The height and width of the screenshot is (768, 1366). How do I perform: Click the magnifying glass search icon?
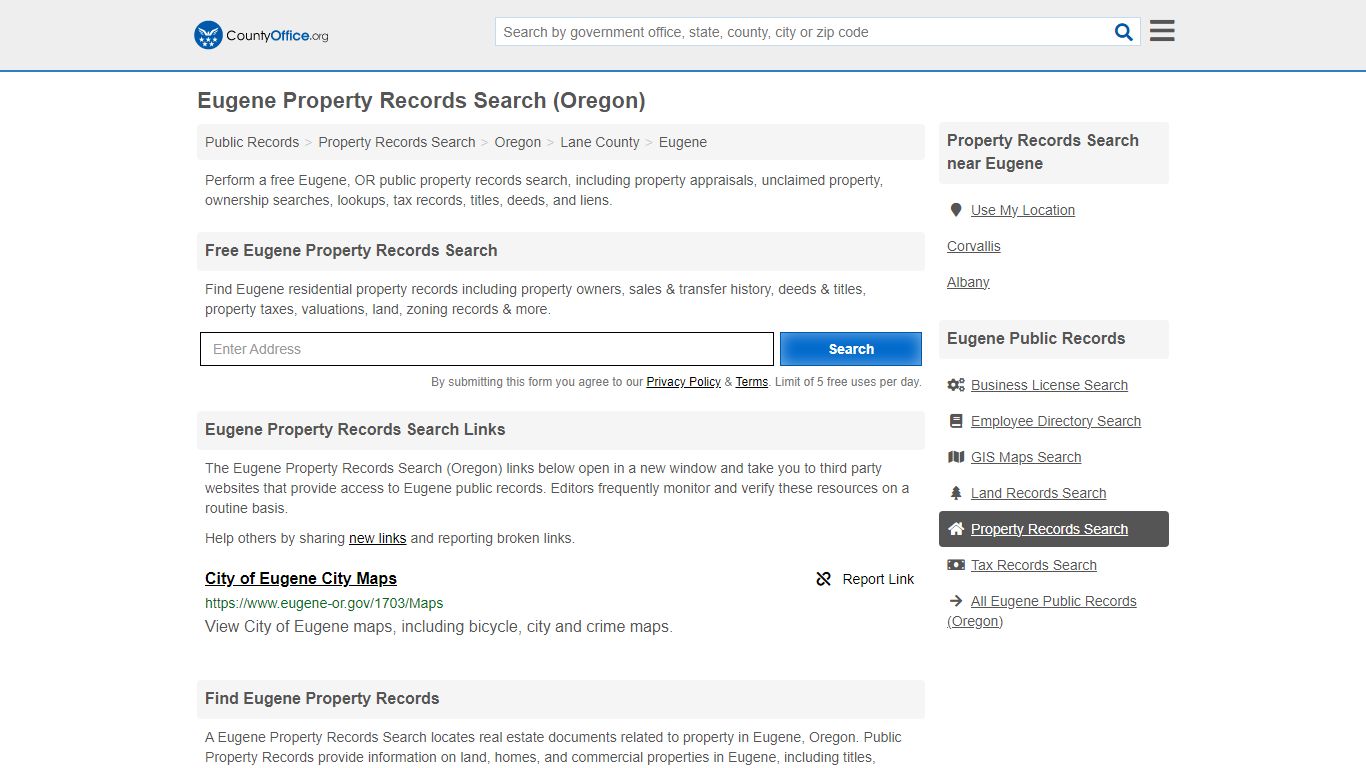pyautogui.click(x=1124, y=32)
